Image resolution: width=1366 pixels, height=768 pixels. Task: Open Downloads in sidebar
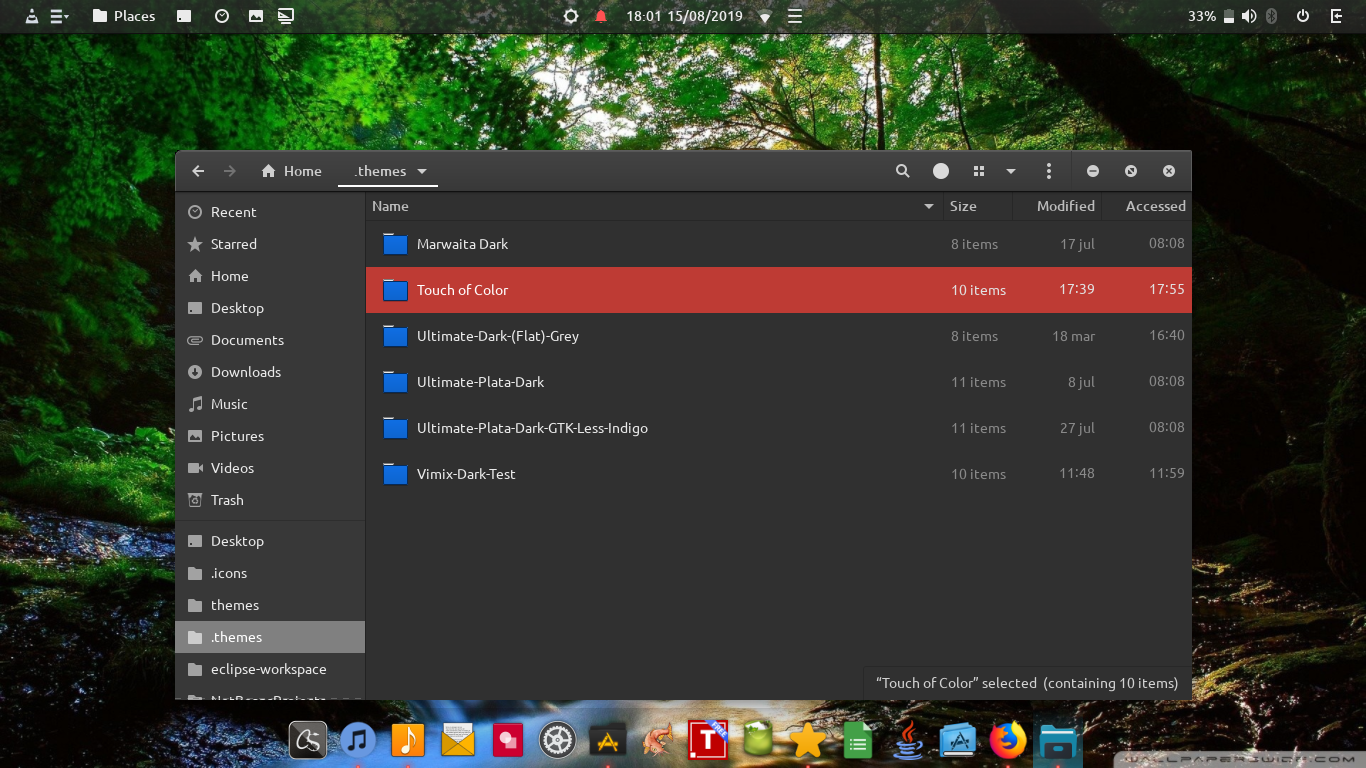tap(270, 372)
